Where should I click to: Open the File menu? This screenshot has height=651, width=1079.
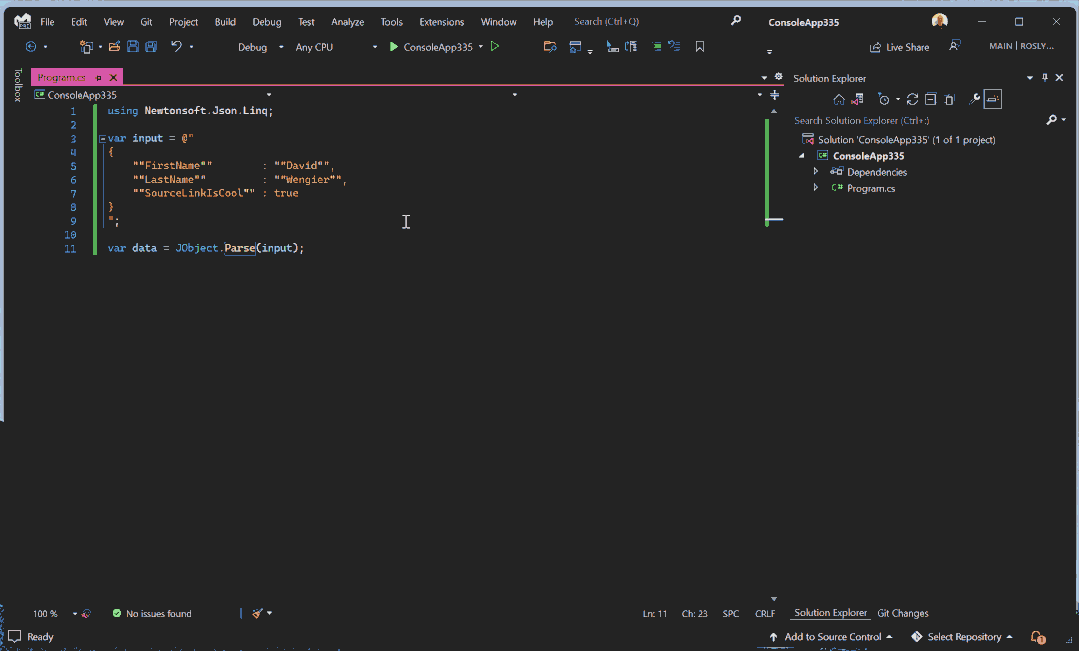click(x=47, y=22)
